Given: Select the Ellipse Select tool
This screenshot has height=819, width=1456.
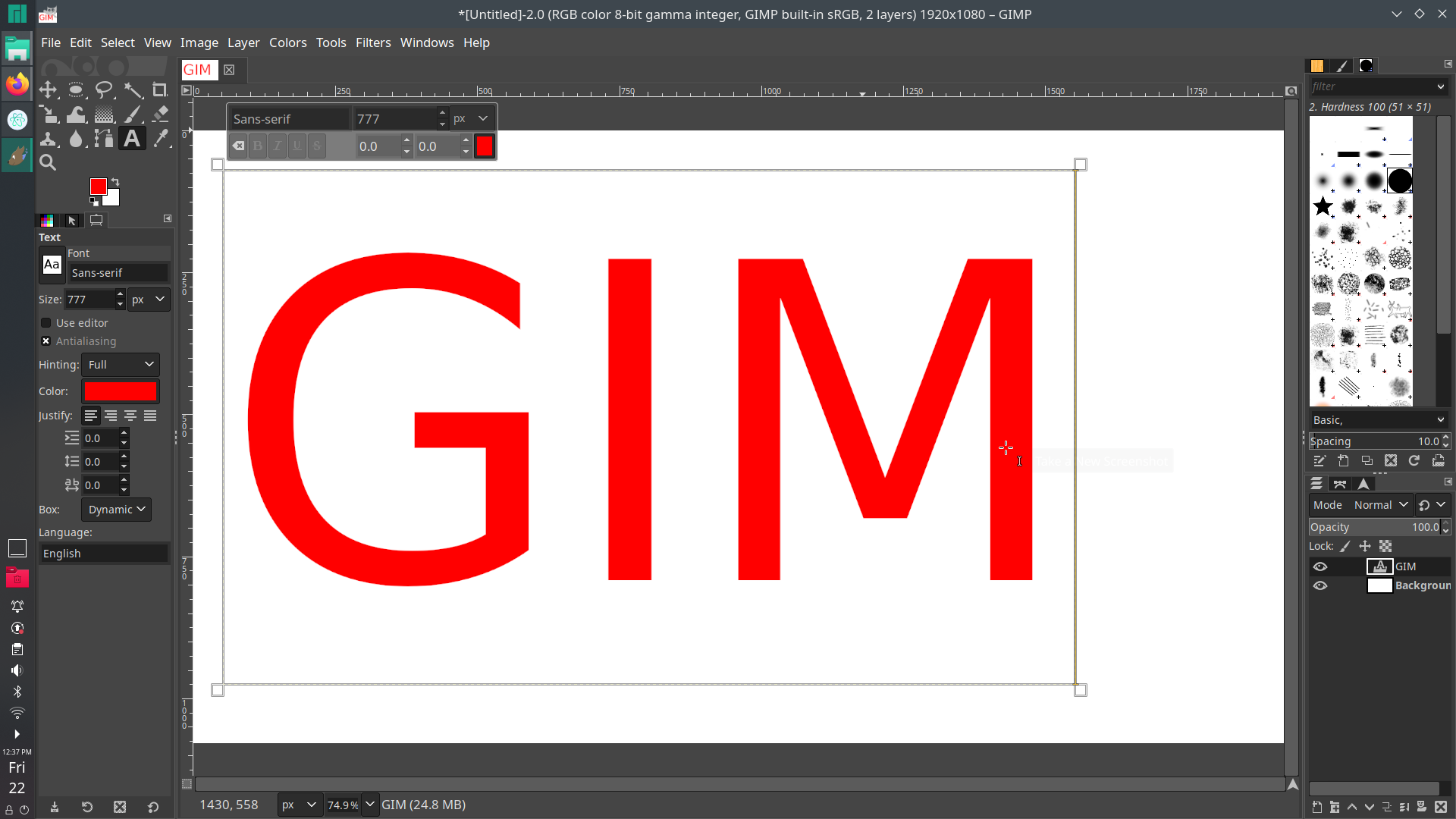Looking at the screenshot, I should click(x=76, y=90).
